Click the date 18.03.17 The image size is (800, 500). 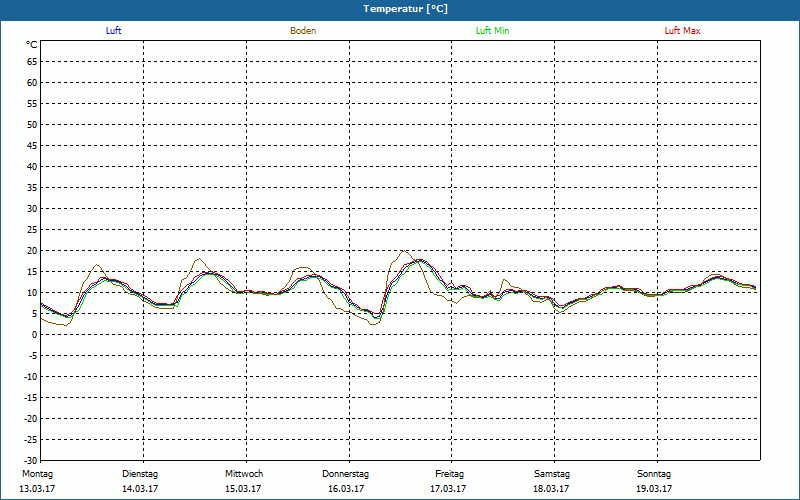tap(551, 489)
